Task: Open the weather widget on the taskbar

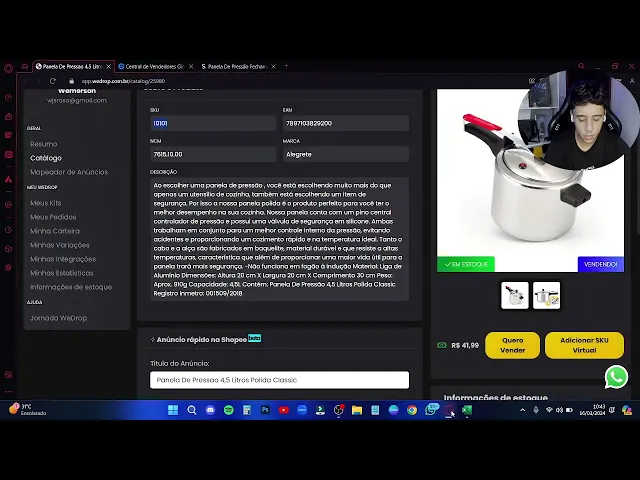Action: [x=28, y=409]
